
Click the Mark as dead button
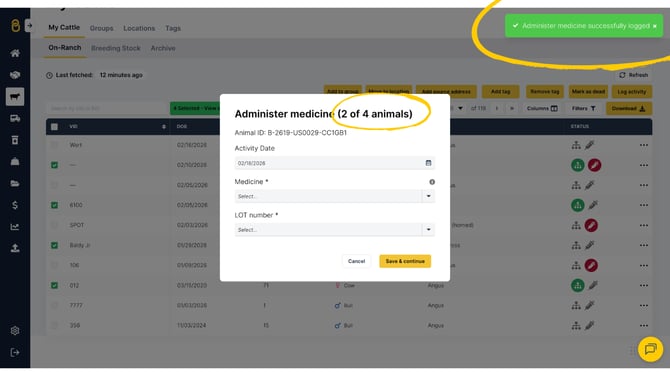click(x=588, y=92)
